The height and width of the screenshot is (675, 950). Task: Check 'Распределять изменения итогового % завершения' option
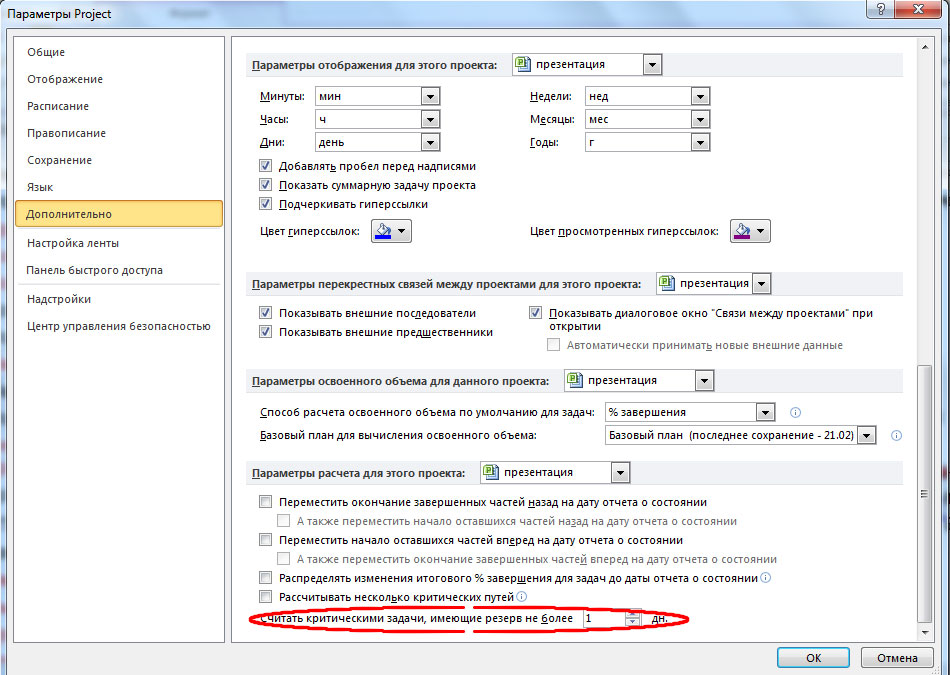[265, 578]
